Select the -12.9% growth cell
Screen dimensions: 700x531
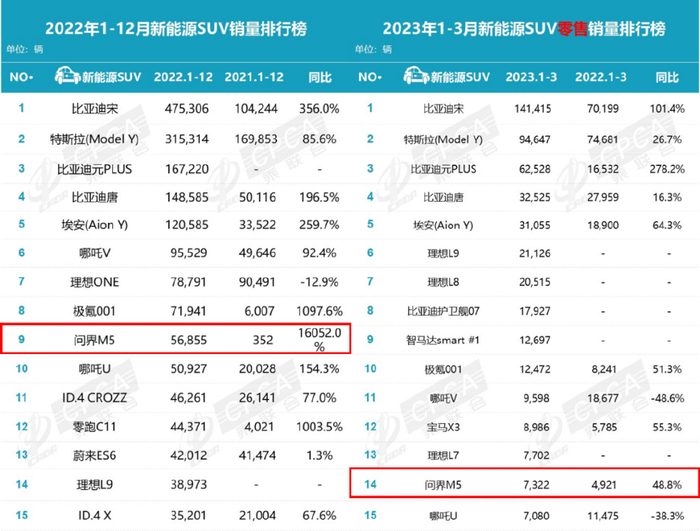pos(319,282)
